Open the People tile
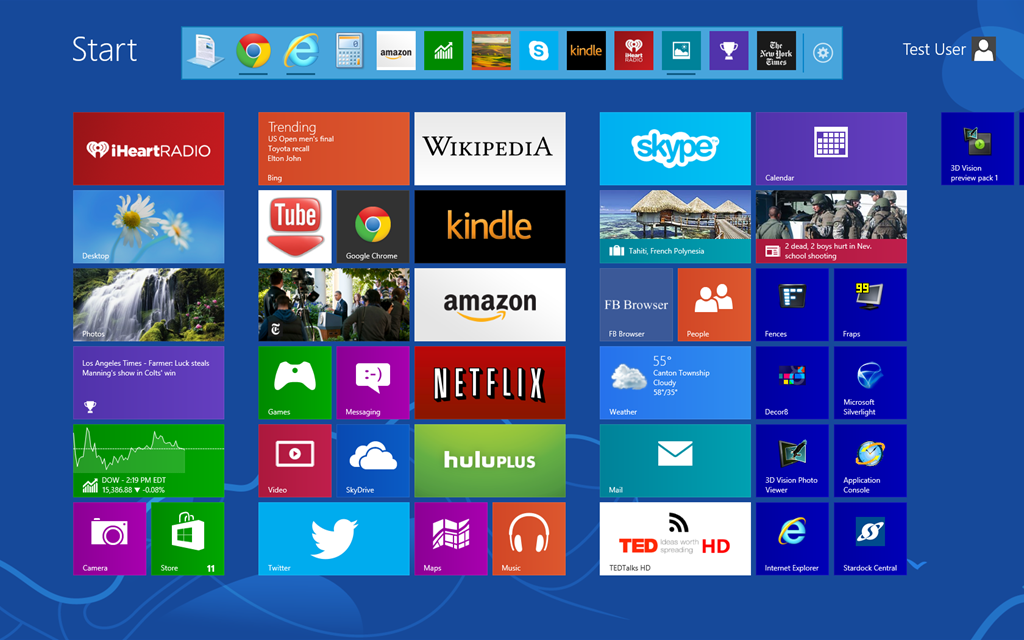Viewport: 1024px width, 640px height. coord(714,305)
